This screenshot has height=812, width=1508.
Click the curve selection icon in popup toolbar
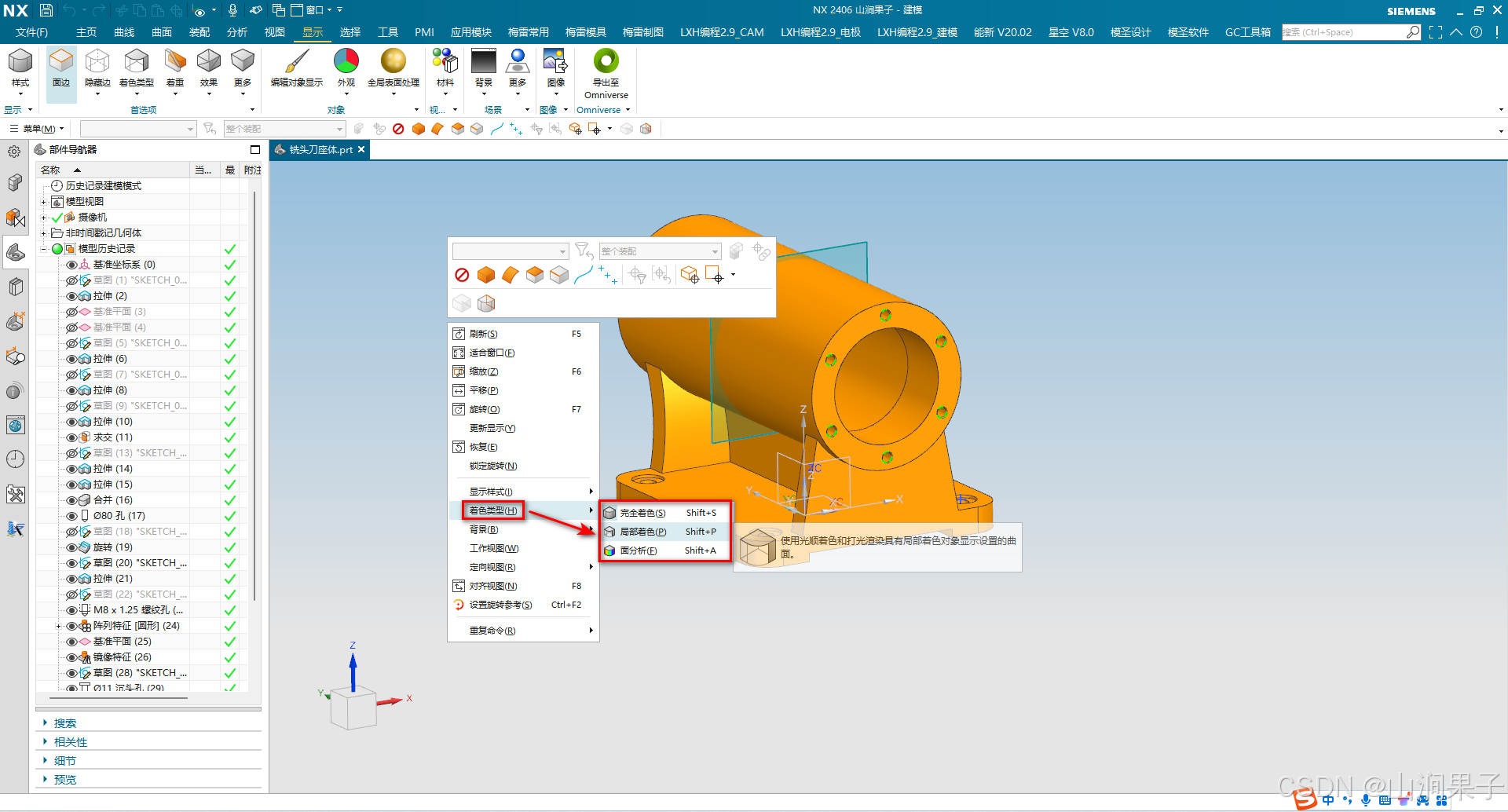pyautogui.click(x=584, y=275)
